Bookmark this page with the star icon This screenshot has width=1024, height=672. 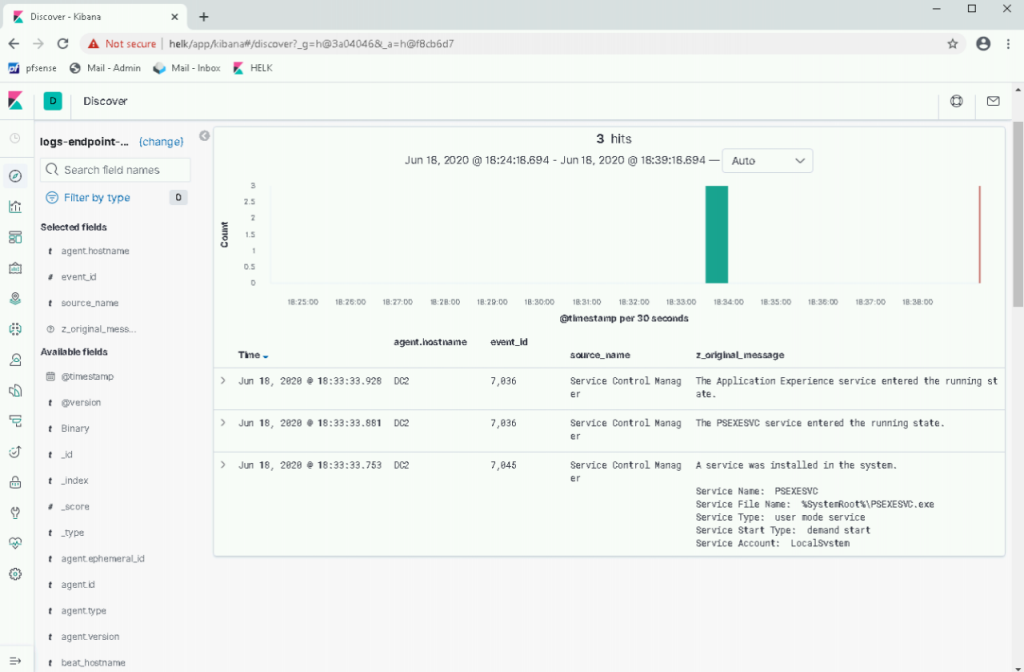(x=952, y=44)
